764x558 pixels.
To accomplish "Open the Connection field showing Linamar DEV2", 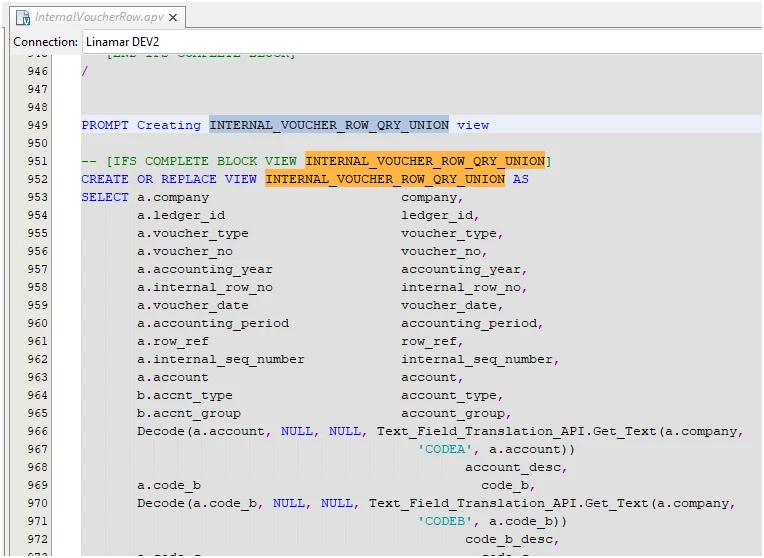I will click(420, 42).
